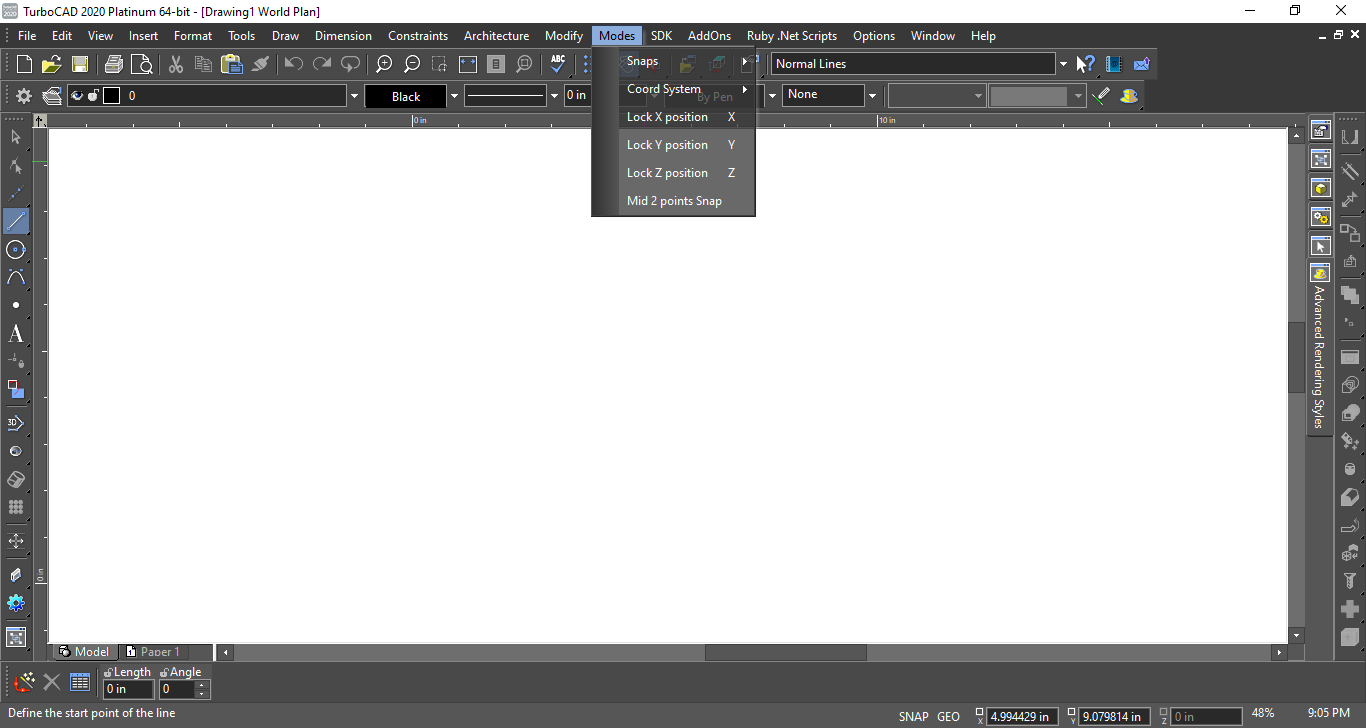Screen dimensions: 1366x728
Task: Open the Black color dropdown arrow
Action: click(x=454, y=96)
